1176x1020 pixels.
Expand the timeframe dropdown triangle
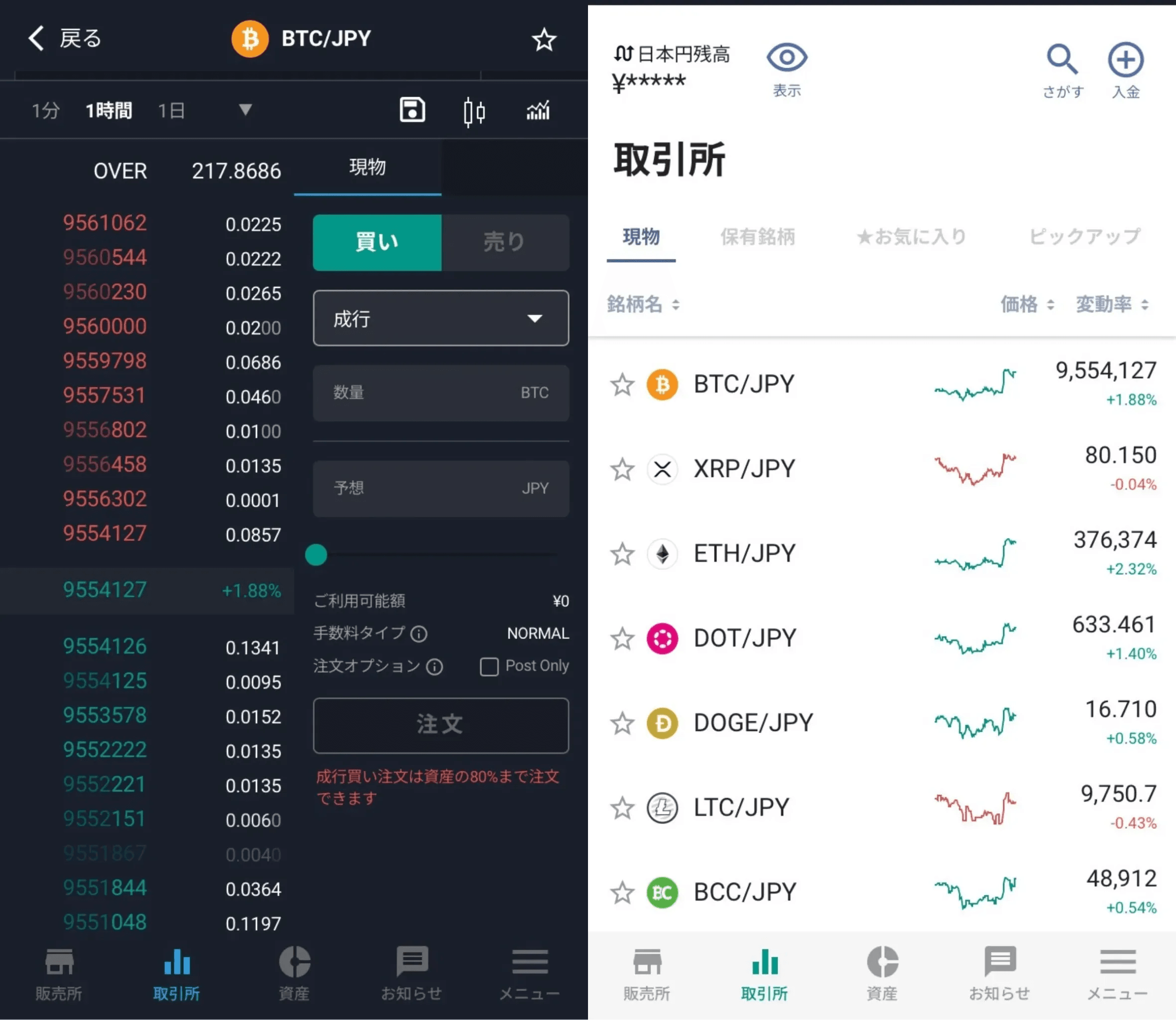point(245,109)
